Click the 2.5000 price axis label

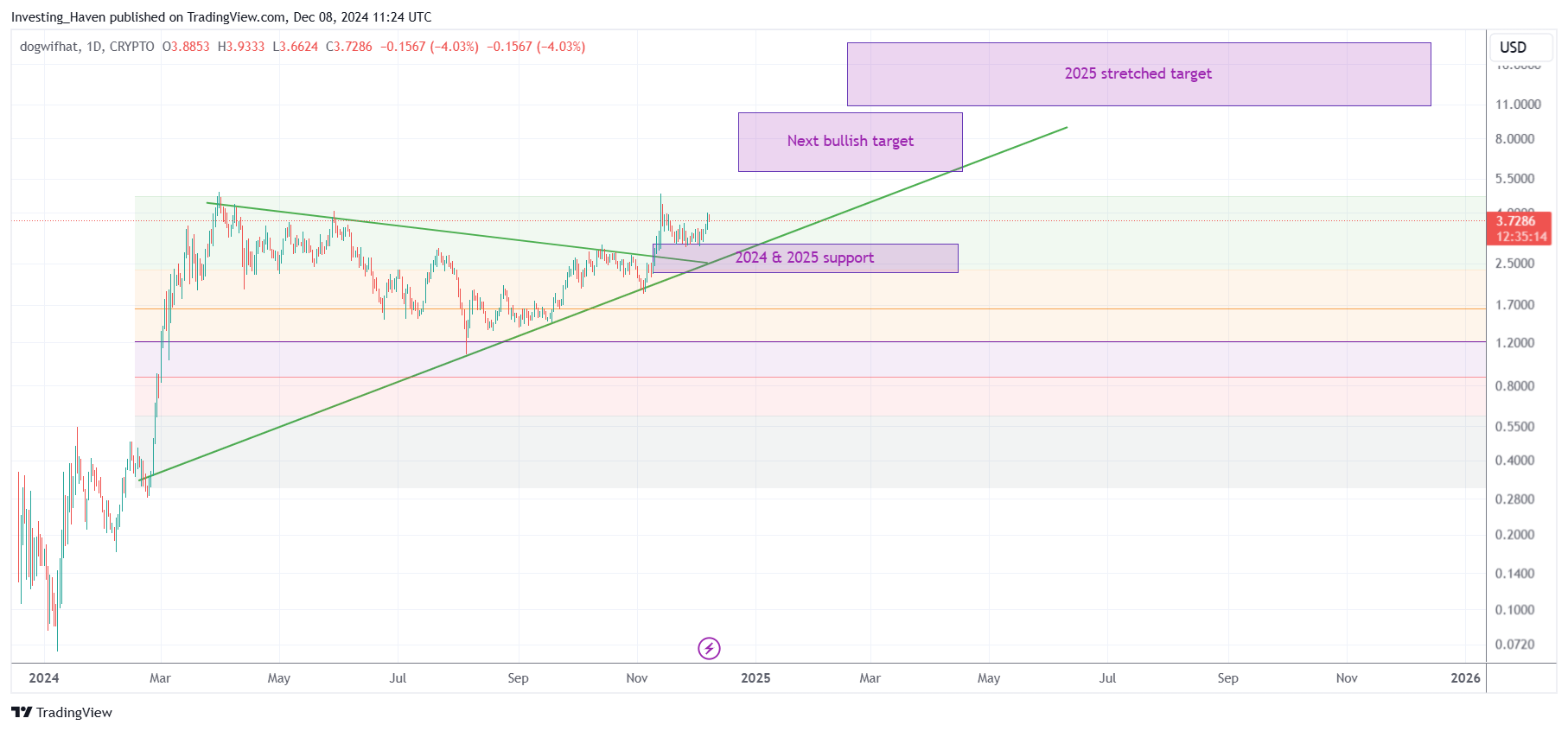(x=1514, y=264)
